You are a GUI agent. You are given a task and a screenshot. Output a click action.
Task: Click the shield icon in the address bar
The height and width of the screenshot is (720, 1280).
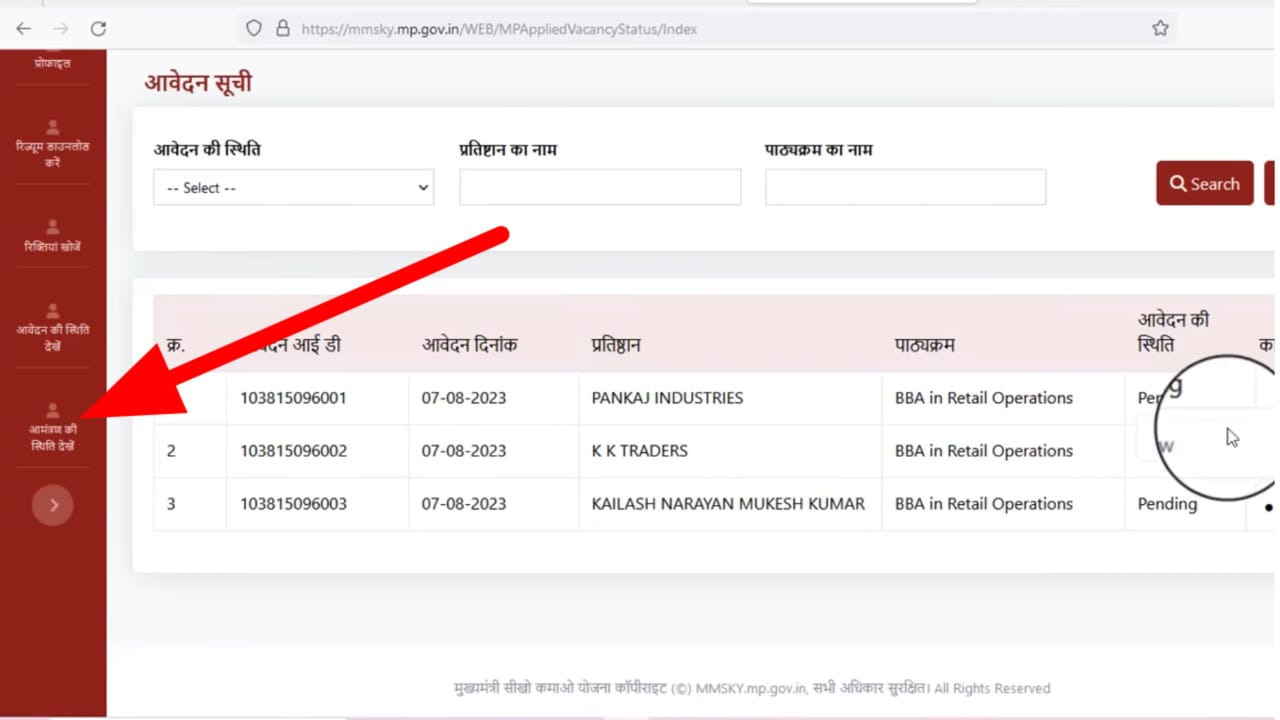coord(253,28)
